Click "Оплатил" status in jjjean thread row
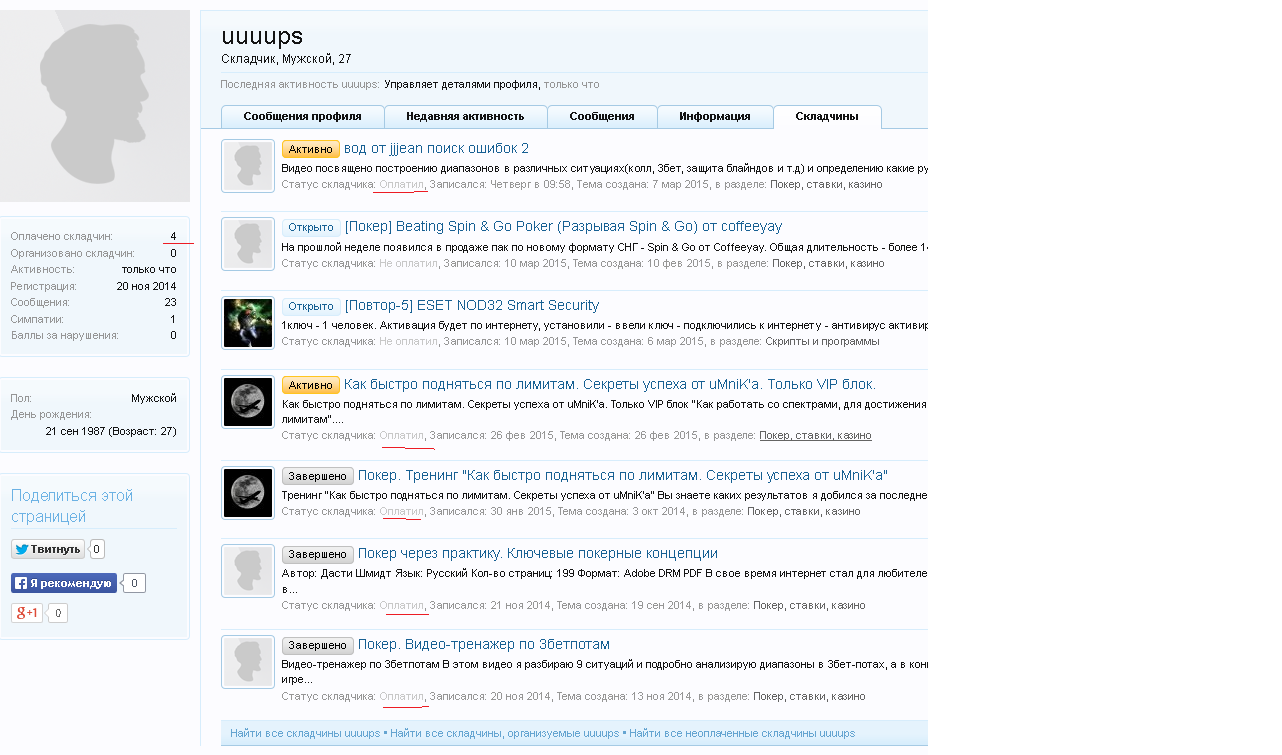The image size is (1282, 755). 402,185
